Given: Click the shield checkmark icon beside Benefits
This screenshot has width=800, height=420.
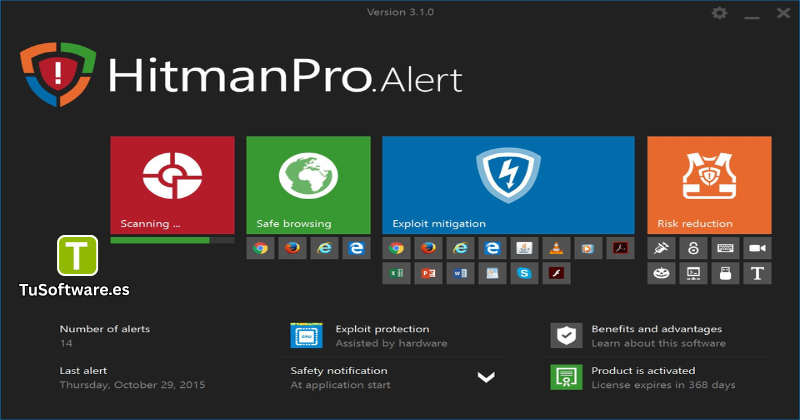Looking at the screenshot, I should (566, 336).
